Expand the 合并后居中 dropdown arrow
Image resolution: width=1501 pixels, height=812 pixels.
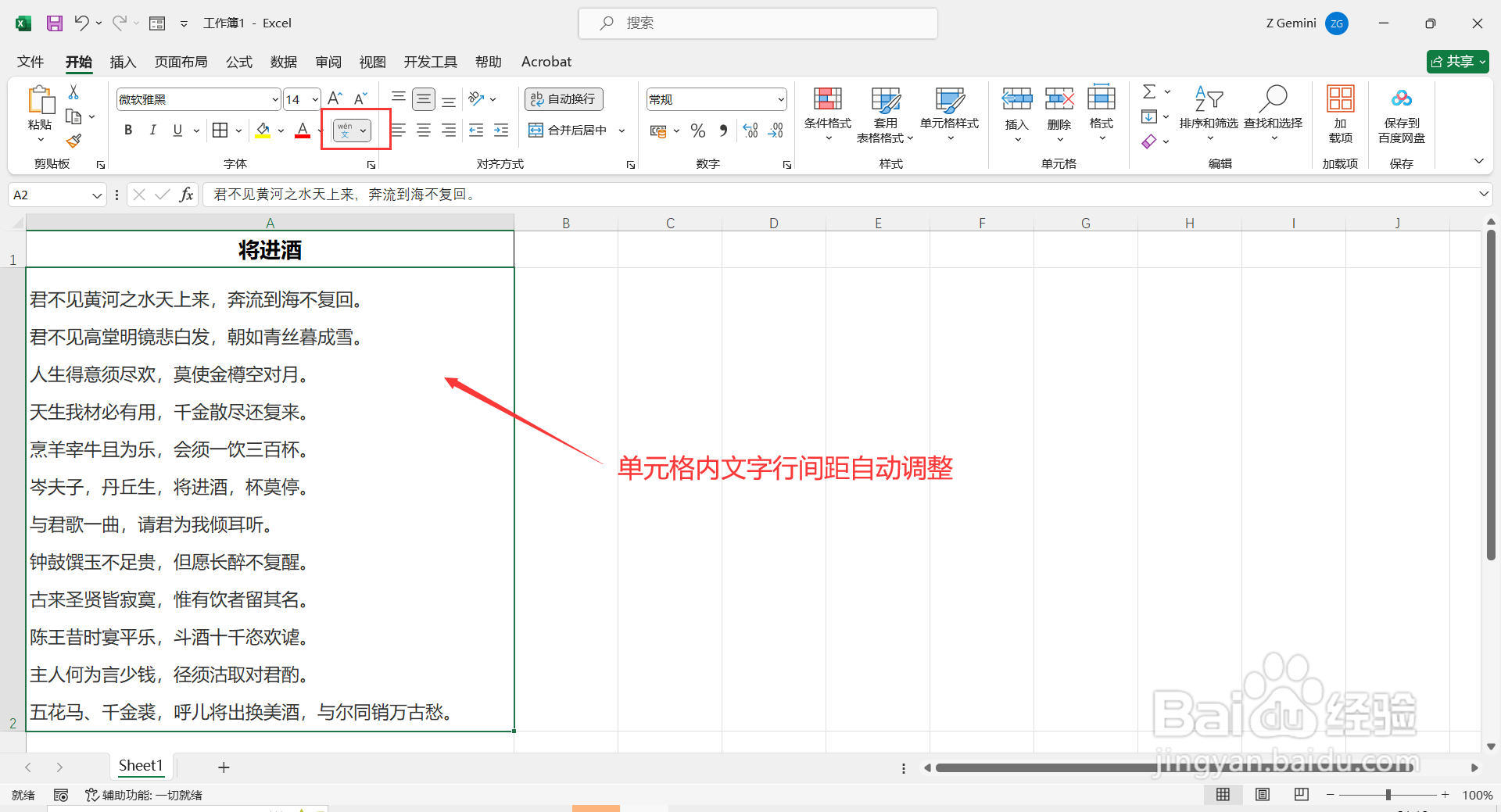point(621,131)
